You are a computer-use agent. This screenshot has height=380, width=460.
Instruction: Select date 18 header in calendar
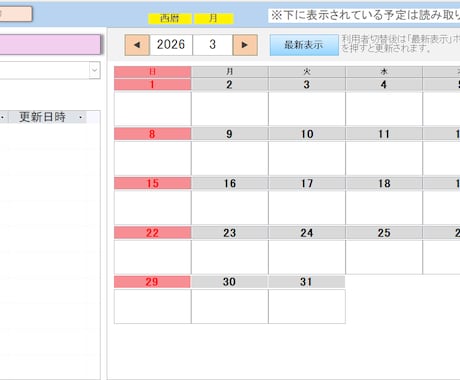384,183
